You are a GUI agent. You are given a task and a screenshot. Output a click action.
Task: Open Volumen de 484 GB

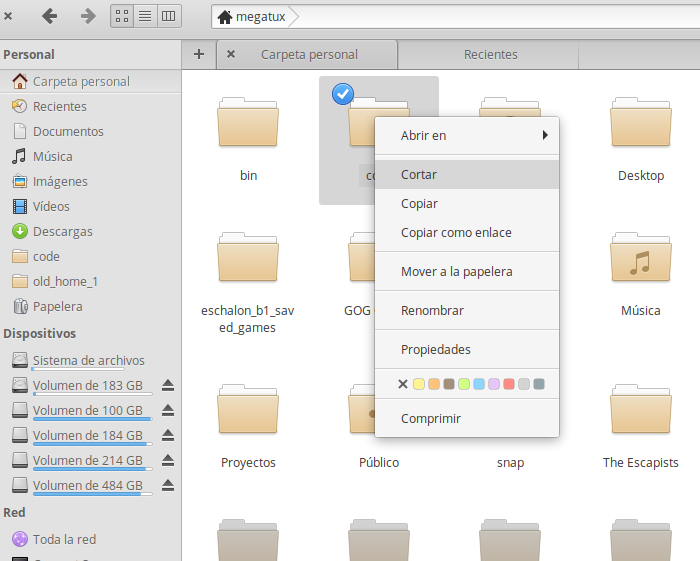tap(88, 485)
